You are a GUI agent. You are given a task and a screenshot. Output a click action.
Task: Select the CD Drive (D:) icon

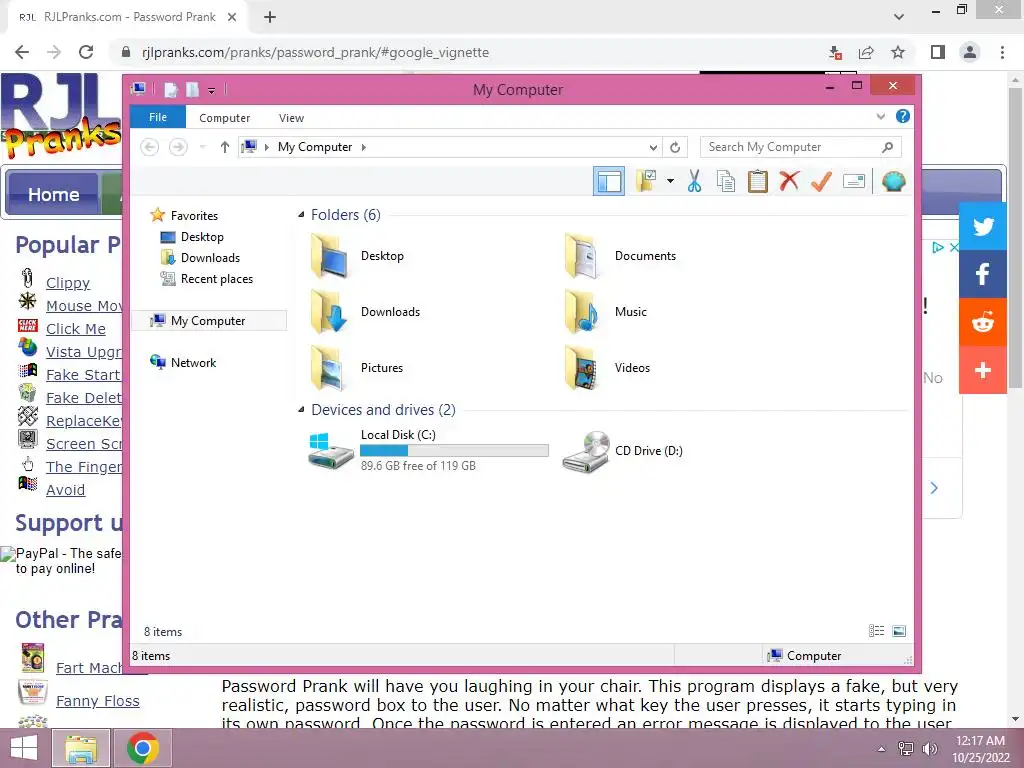(586, 451)
